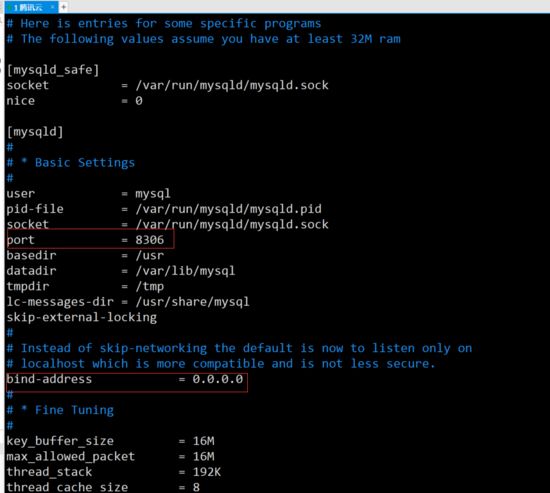This screenshot has width=550, height=493.
Task: Click the 'bind-address' key name
Action: 49,379
